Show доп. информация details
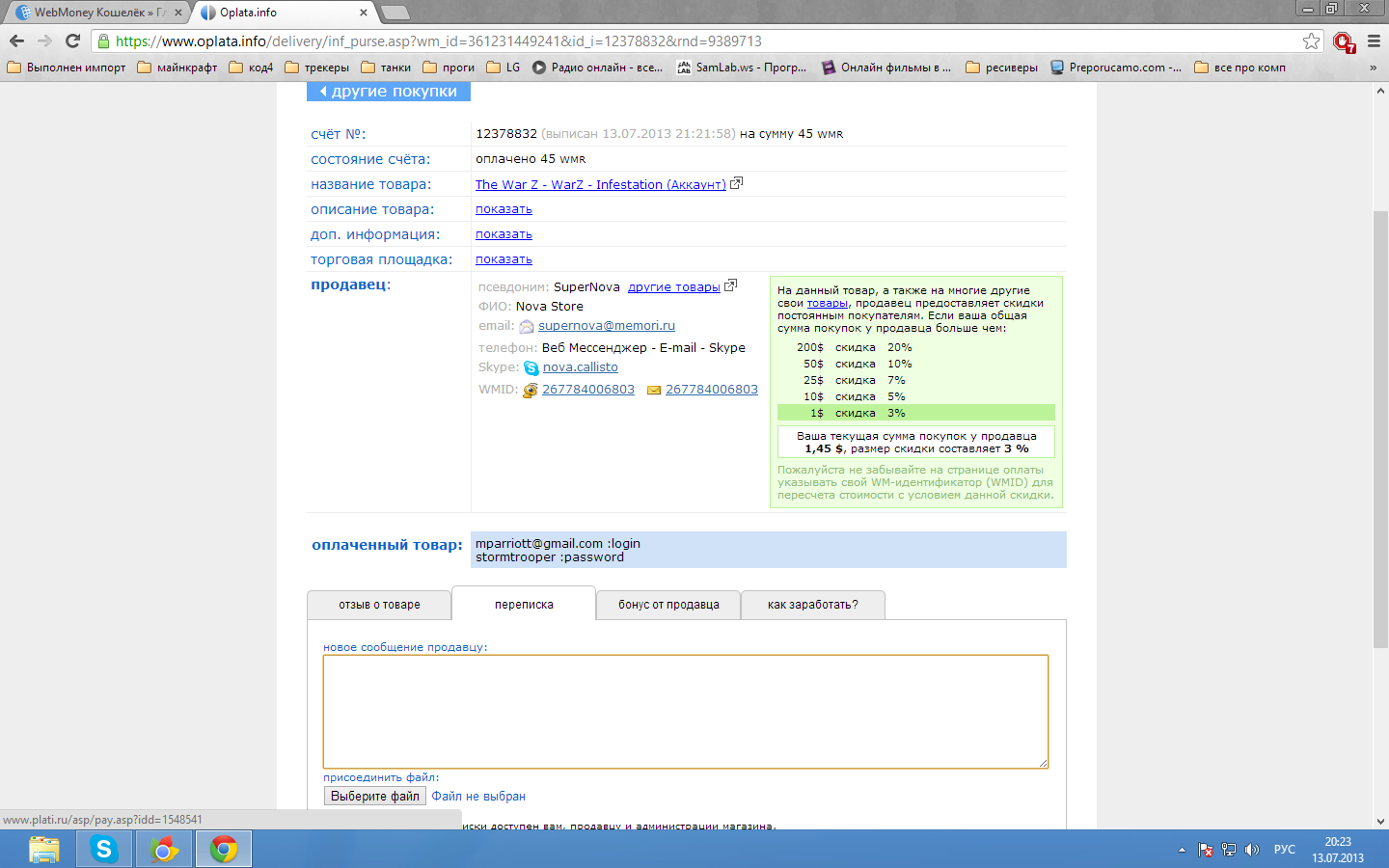1389x868 pixels. pyautogui.click(x=504, y=234)
